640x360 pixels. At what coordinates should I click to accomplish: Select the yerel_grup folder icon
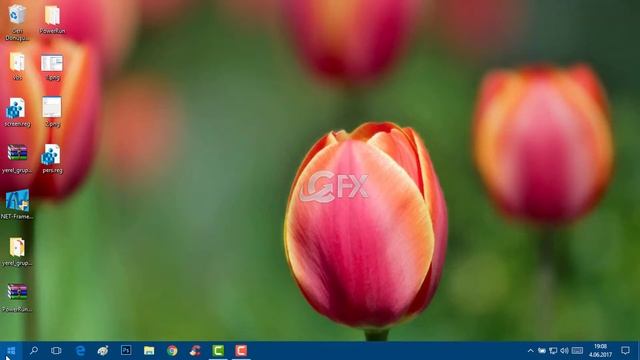click(17, 252)
